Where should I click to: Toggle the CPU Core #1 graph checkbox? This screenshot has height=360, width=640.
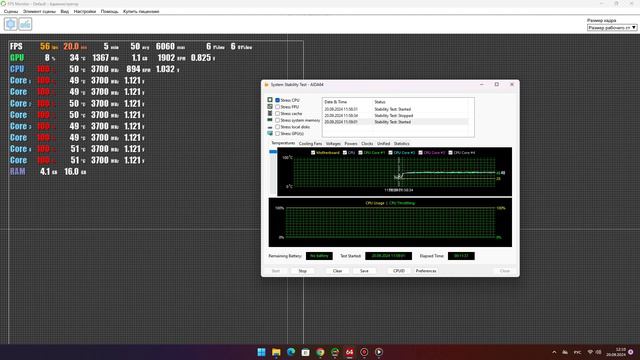pos(360,153)
